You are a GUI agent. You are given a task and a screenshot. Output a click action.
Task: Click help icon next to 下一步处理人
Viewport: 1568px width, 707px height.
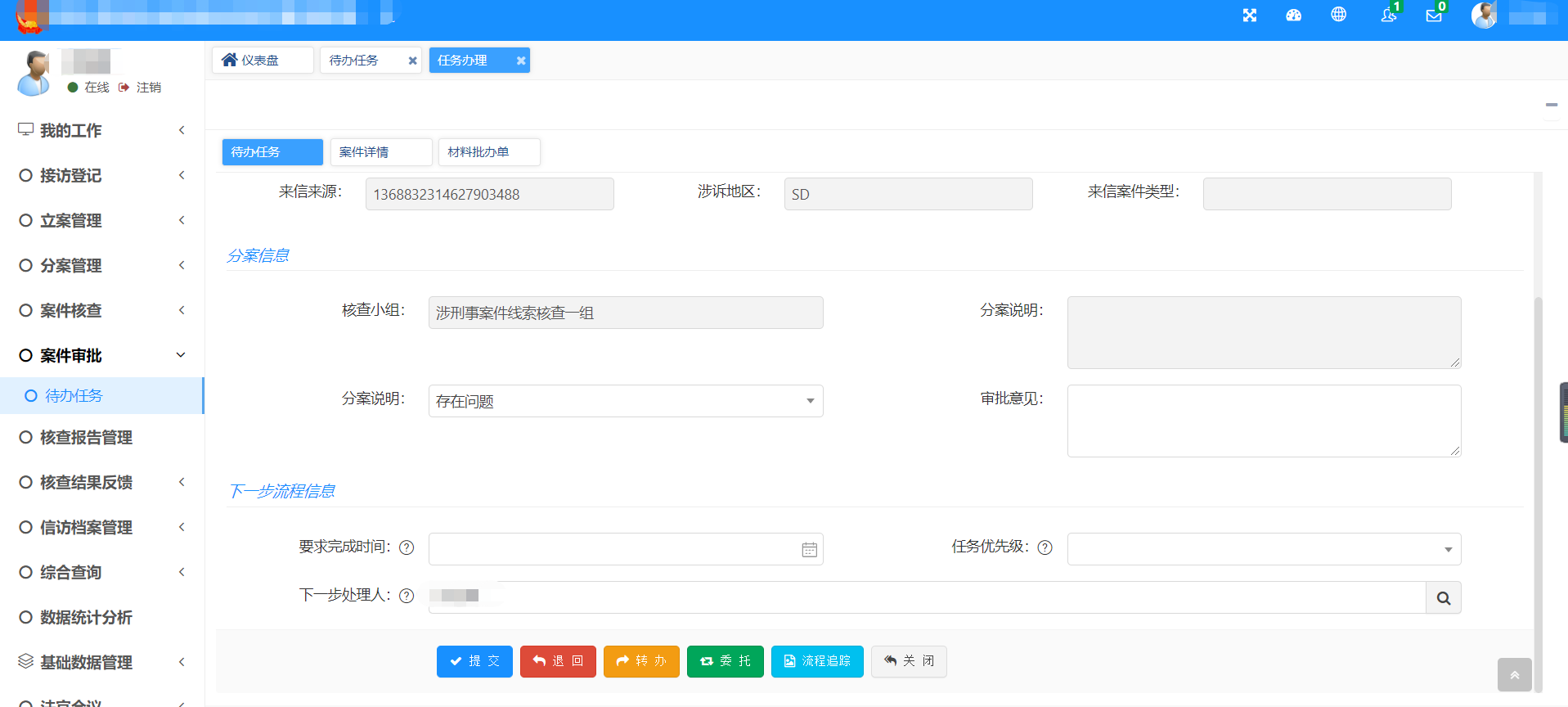point(407,596)
